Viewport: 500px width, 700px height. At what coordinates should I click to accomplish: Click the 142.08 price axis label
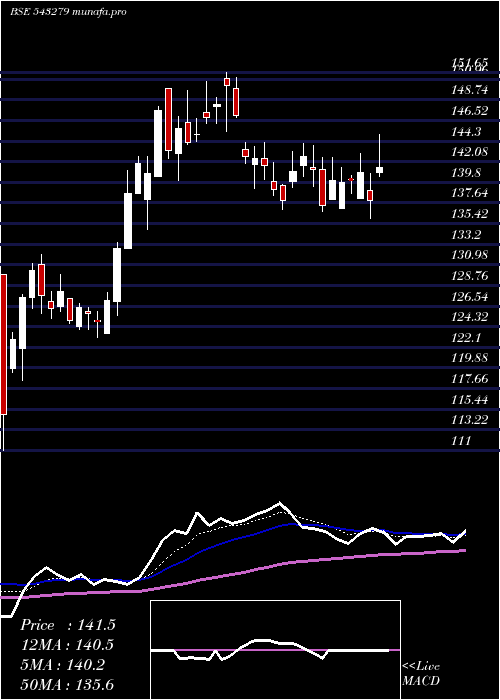coord(469,152)
